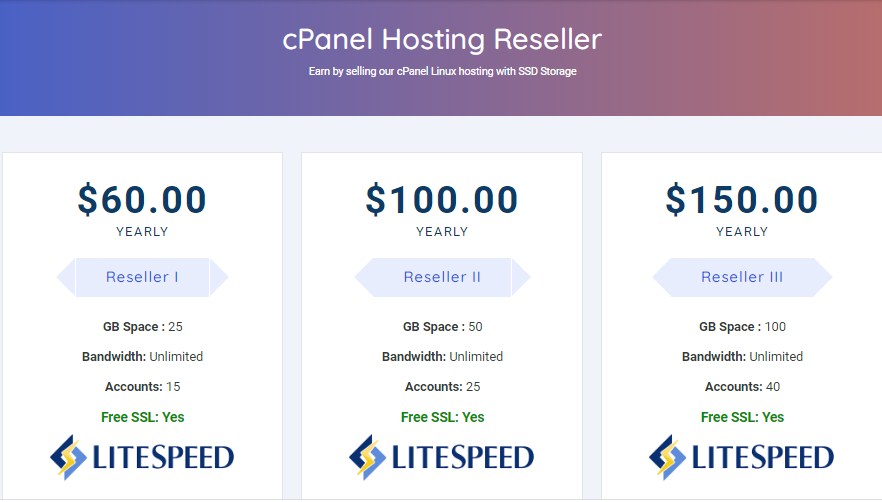The height and width of the screenshot is (502, 882).
Task: Select the Reseller III plan badge
Action: (742, 277)
